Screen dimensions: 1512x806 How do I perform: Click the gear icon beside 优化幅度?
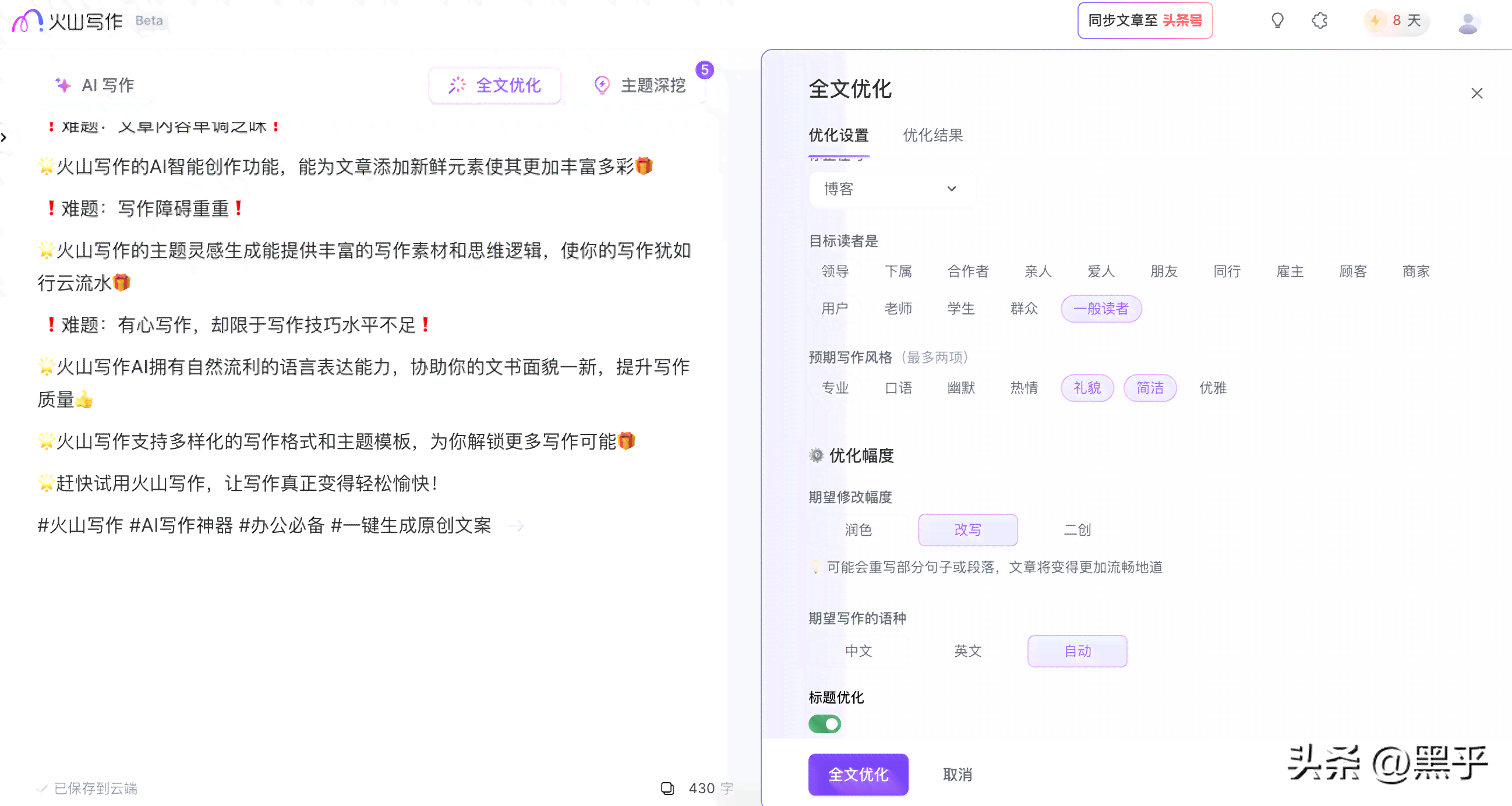point(816,455)
